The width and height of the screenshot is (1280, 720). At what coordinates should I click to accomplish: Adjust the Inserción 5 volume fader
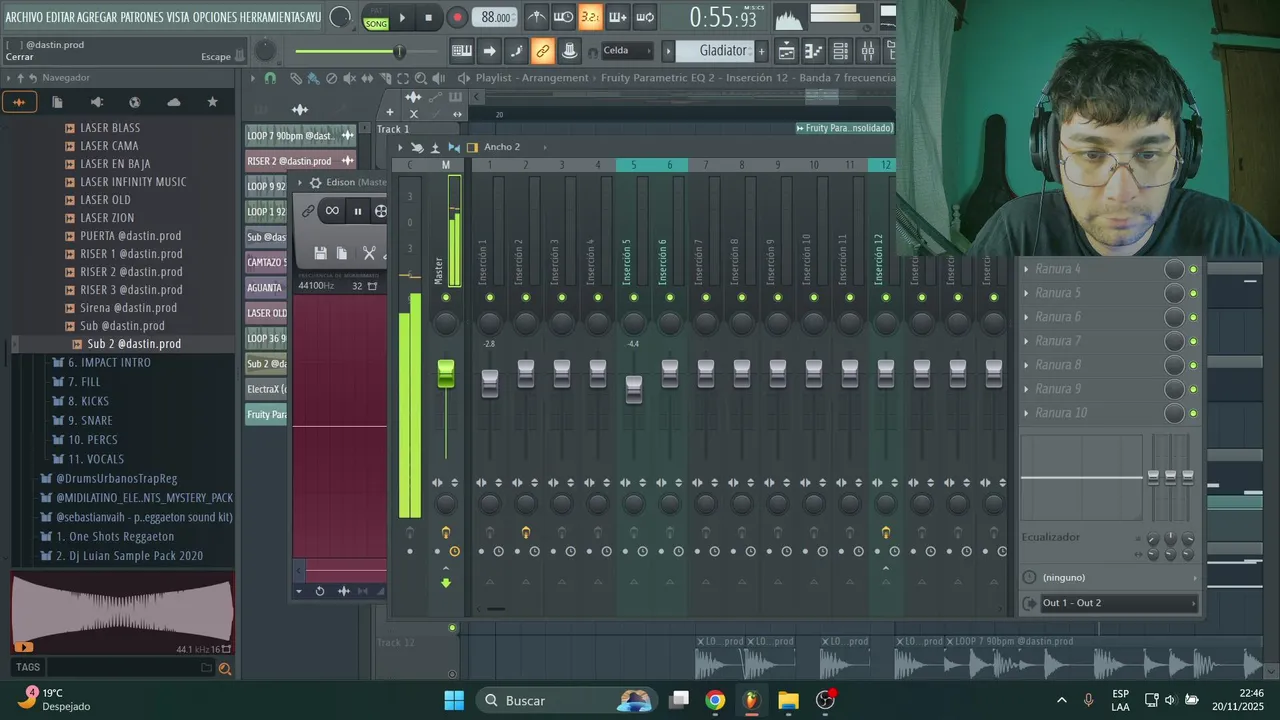pyautogui.click(x=634, y=389)
